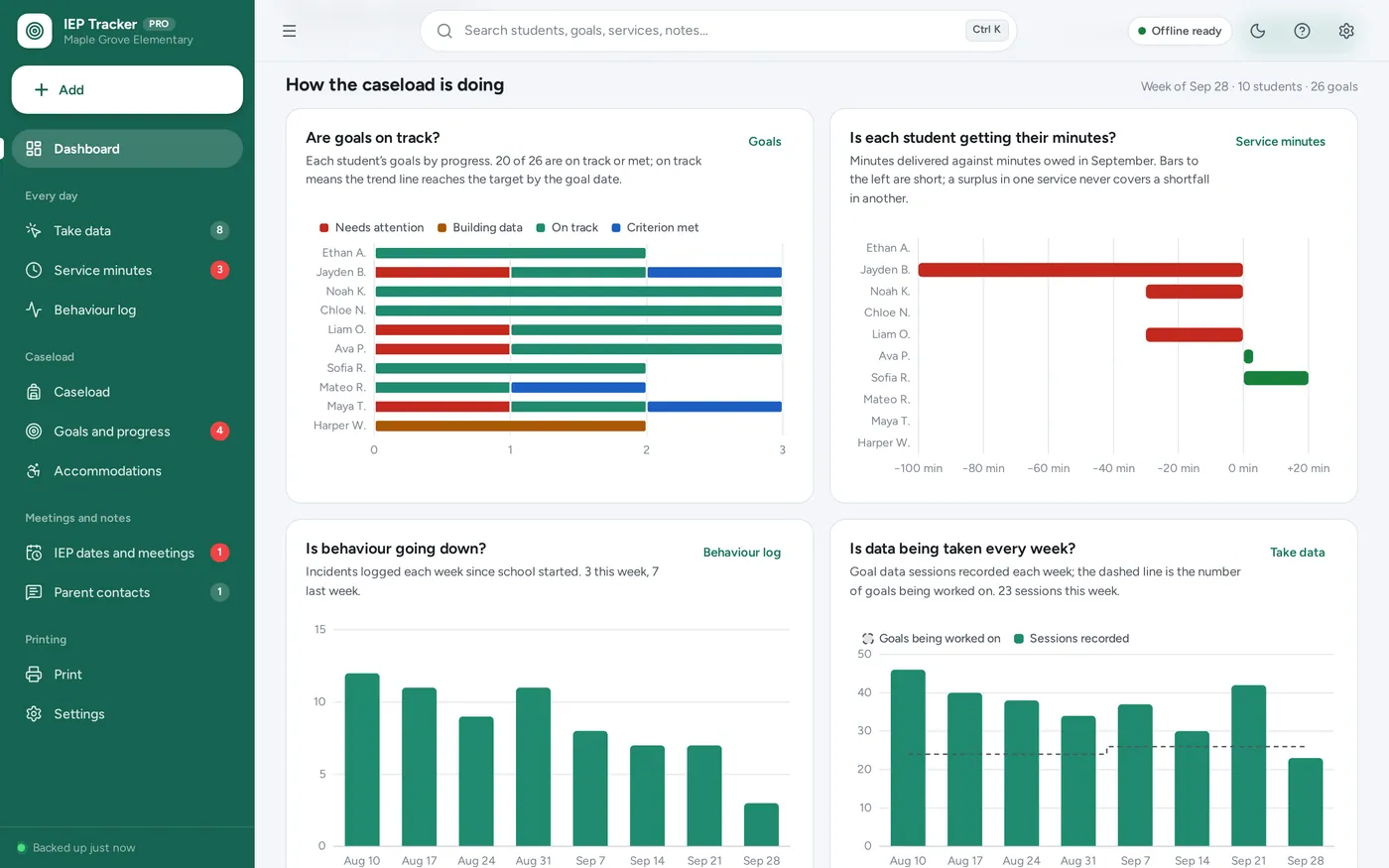Click Noah K. red shortfall bar

coord(1195,292)
